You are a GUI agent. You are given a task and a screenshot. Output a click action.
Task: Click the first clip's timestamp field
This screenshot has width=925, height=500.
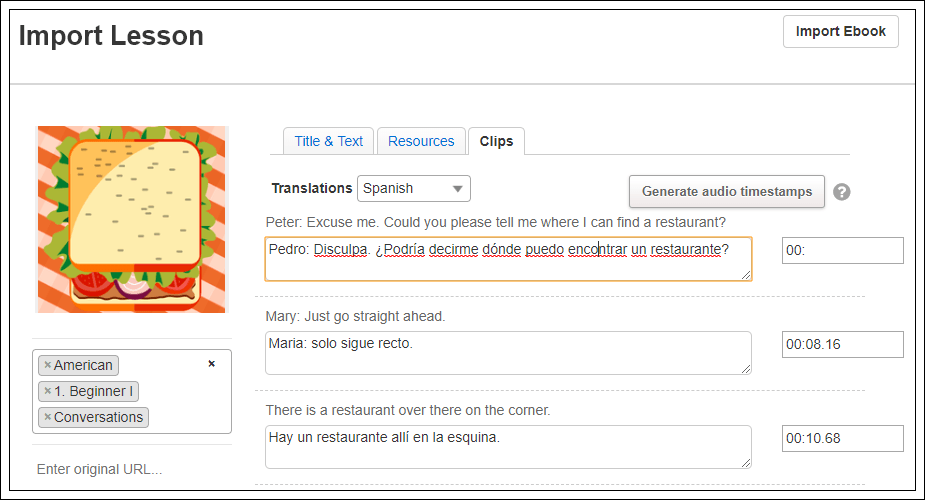842,250
